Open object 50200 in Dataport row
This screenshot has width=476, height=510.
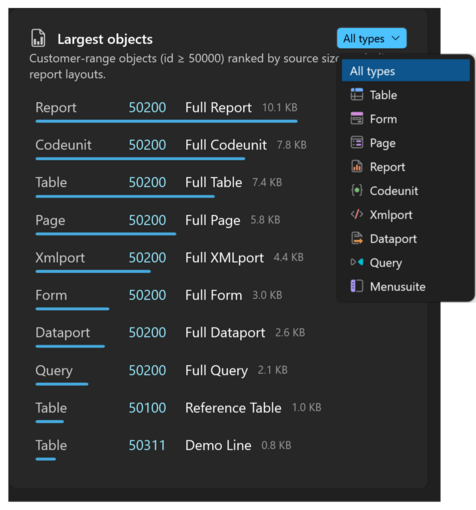point(147,332)
